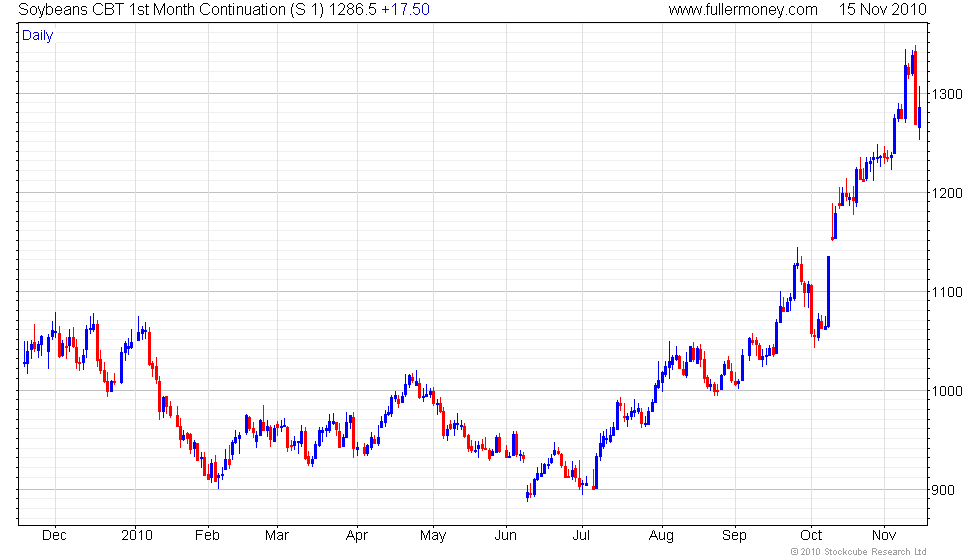Click the 1200 price axis label

pos(948,193)
